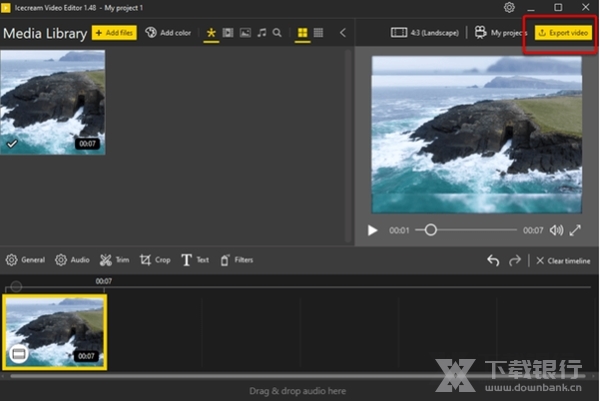Open the Filters tool

click(x=236, y=260)
